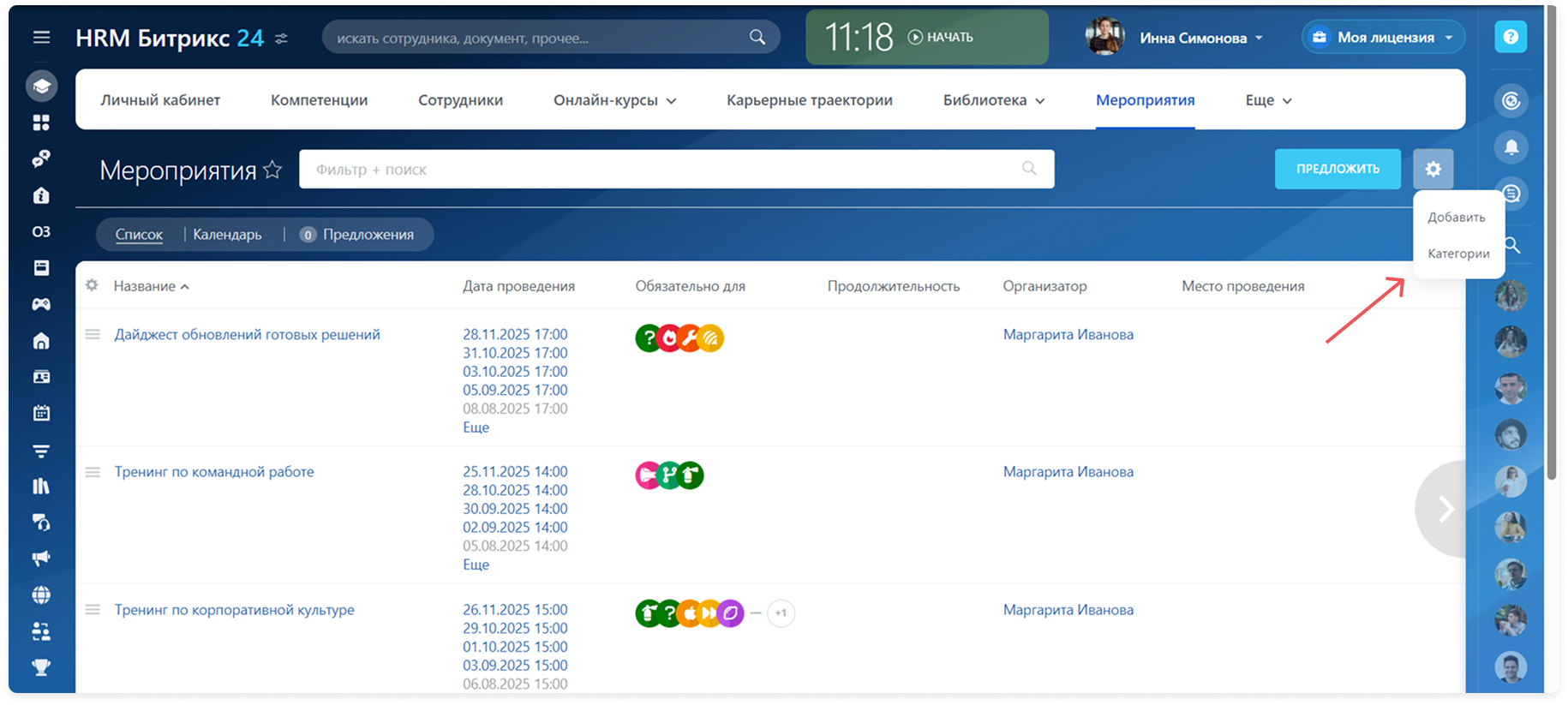Open the table column settings gear

click(92, 285)
